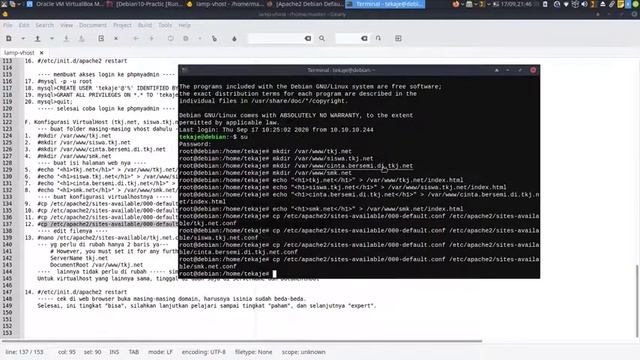Click the Compile toolbar icon
Image resolution: width=640 pixels, height=360 pixels.
point(171,38)
